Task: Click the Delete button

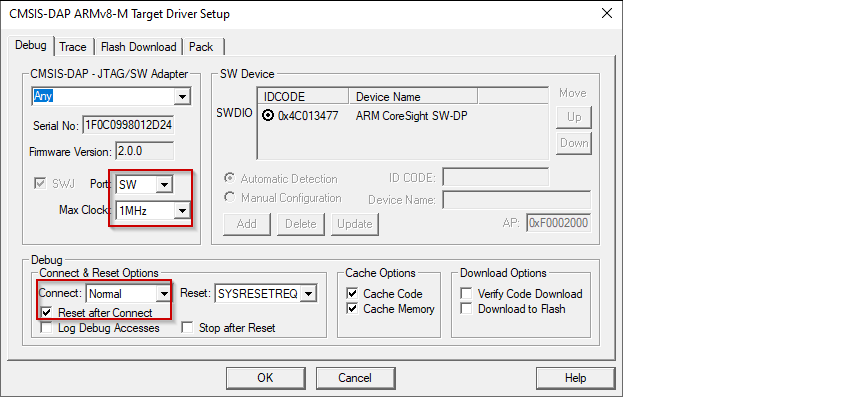Action: (301, 224)
